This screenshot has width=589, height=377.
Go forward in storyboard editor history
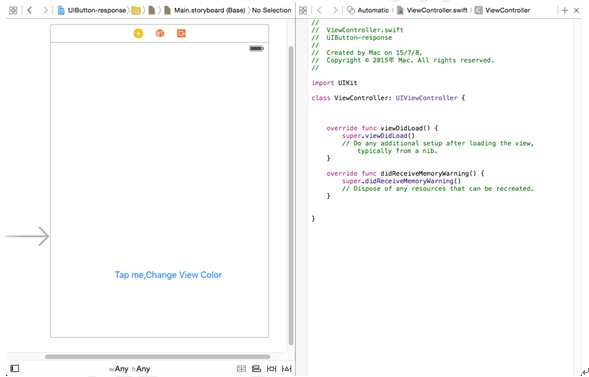coord(45,11)
